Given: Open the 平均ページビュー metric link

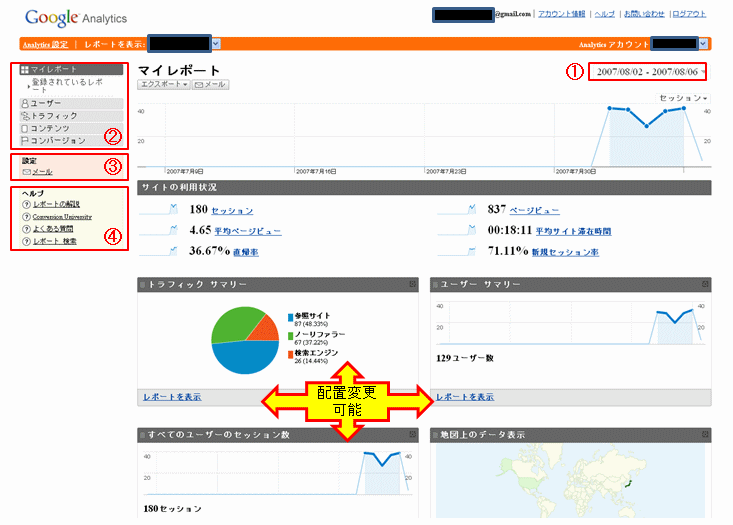Looking at the screenshot, I should tap(248, 231).
